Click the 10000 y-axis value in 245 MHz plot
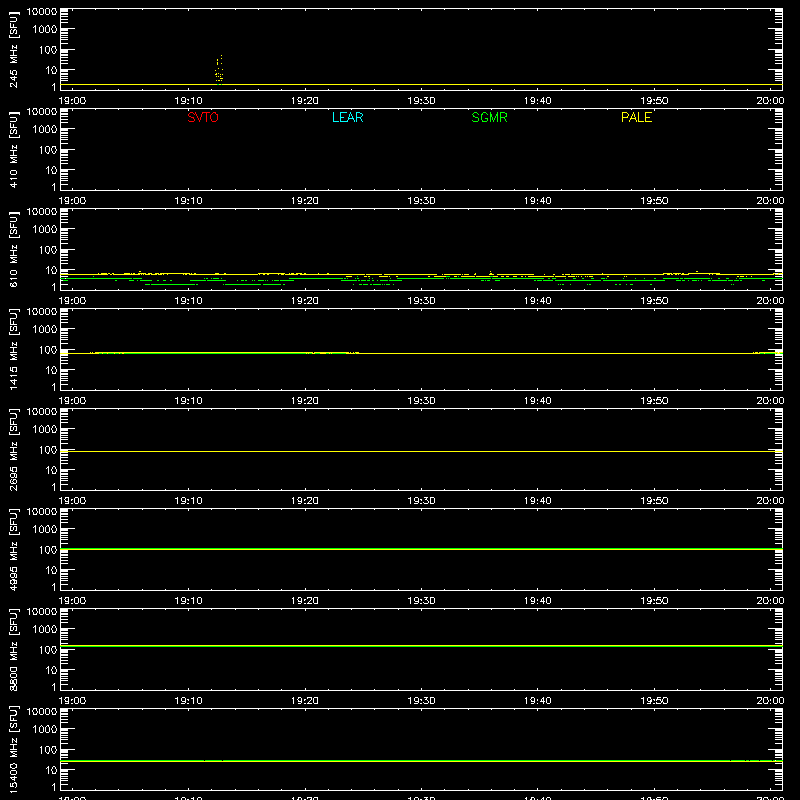Image resolution: width=800 pixels, height=800 pixels. [x=42, y=12]
